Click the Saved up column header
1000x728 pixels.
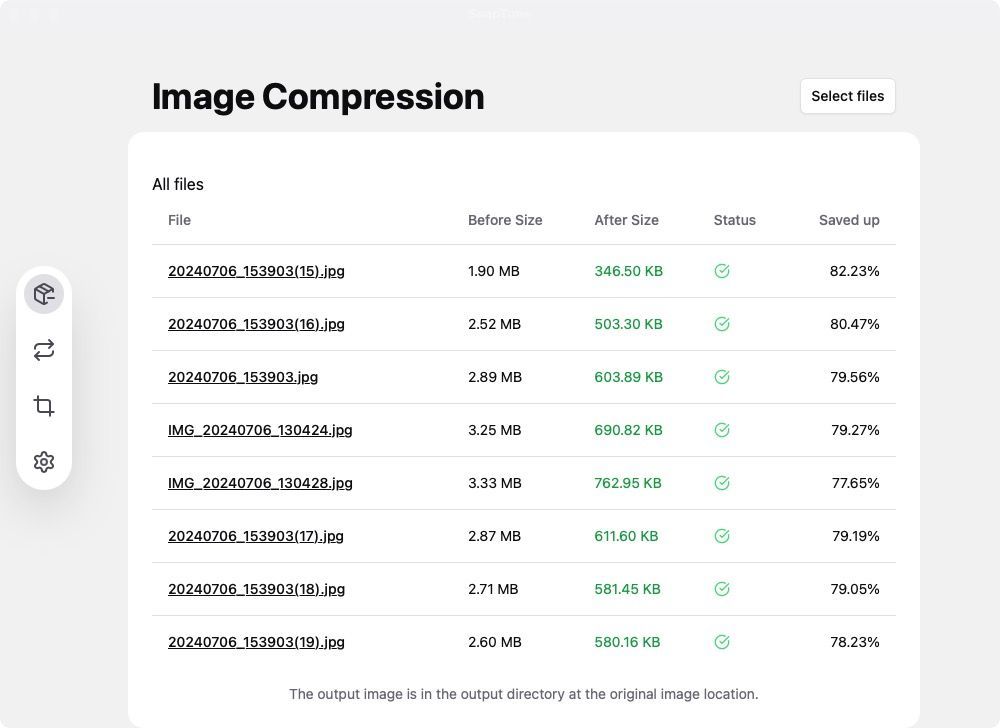tap(849, 220)
